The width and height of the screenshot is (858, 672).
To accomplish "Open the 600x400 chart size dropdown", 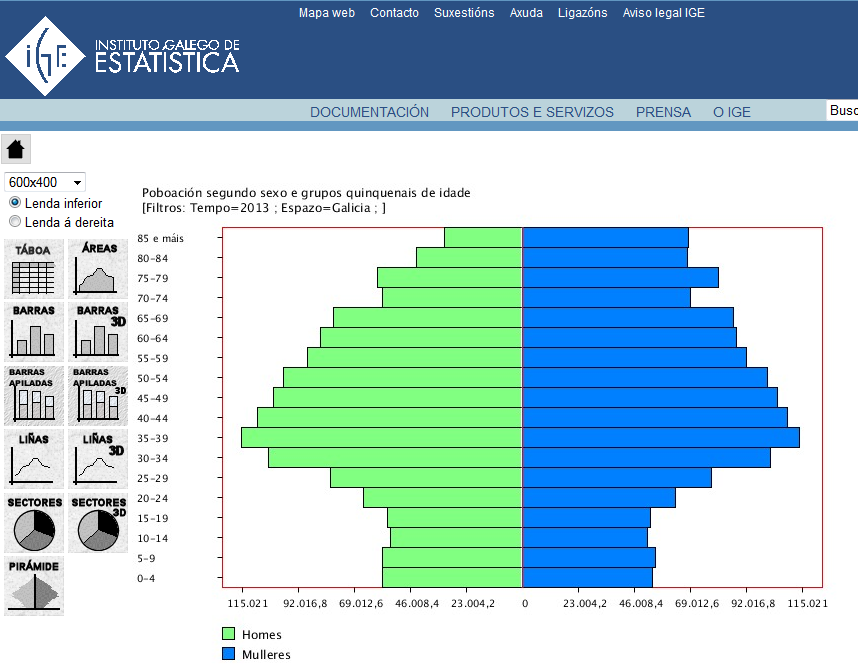I will [x=45, y=182].
